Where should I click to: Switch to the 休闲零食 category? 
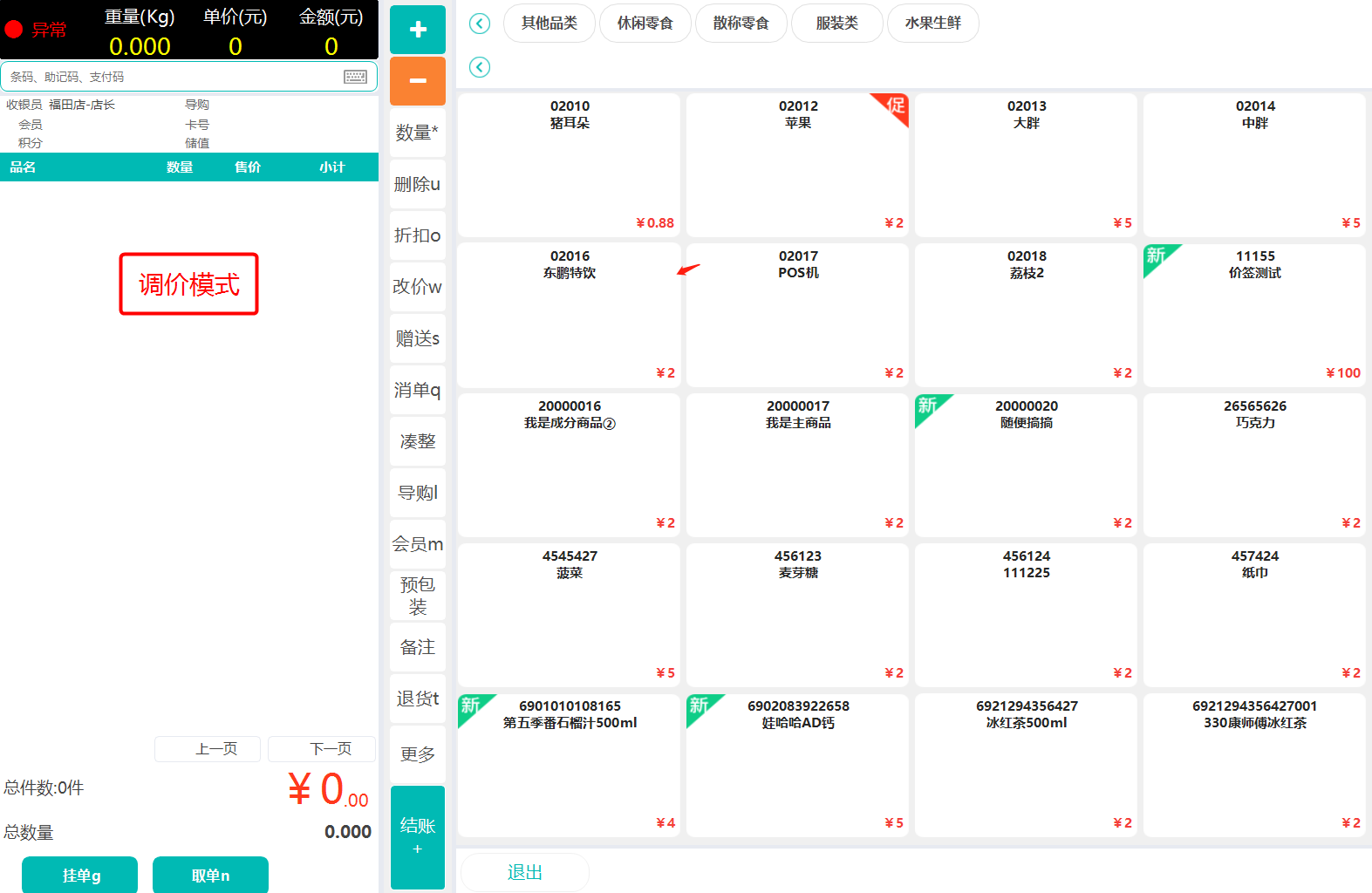645,24
